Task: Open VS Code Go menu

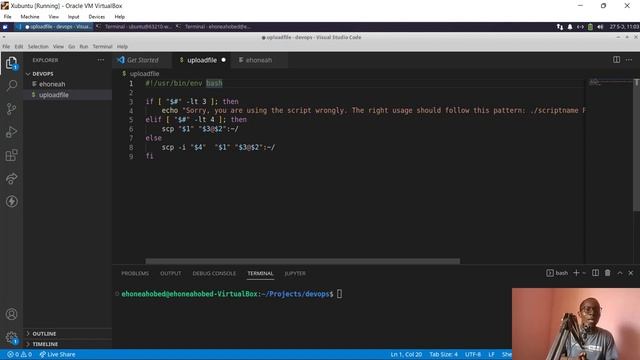Action: pos(71,47)
